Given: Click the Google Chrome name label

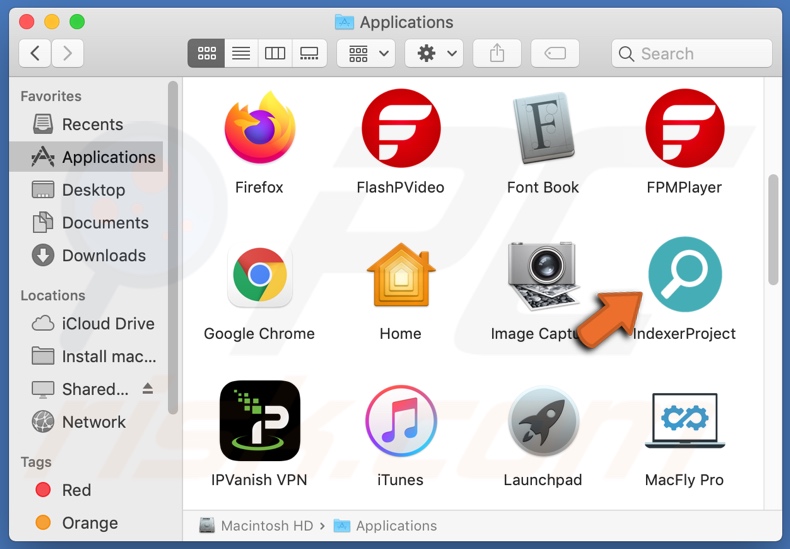Looking at the screenshot, I should tap(259, 333).
